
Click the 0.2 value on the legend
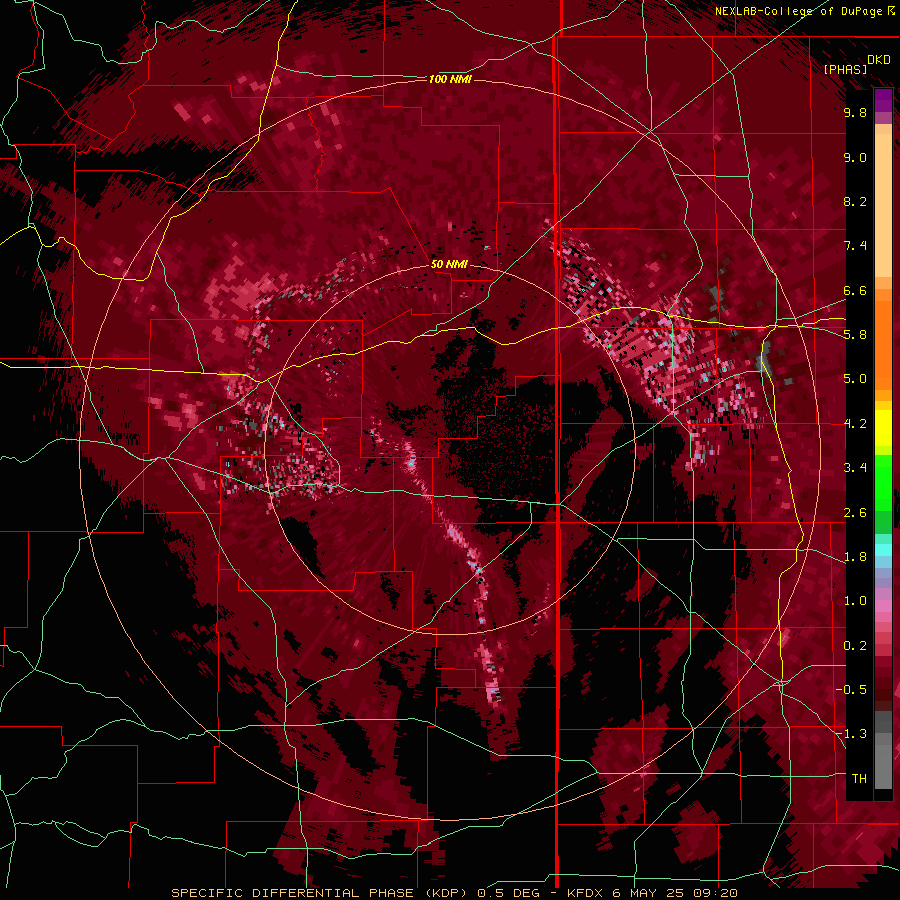855,646
